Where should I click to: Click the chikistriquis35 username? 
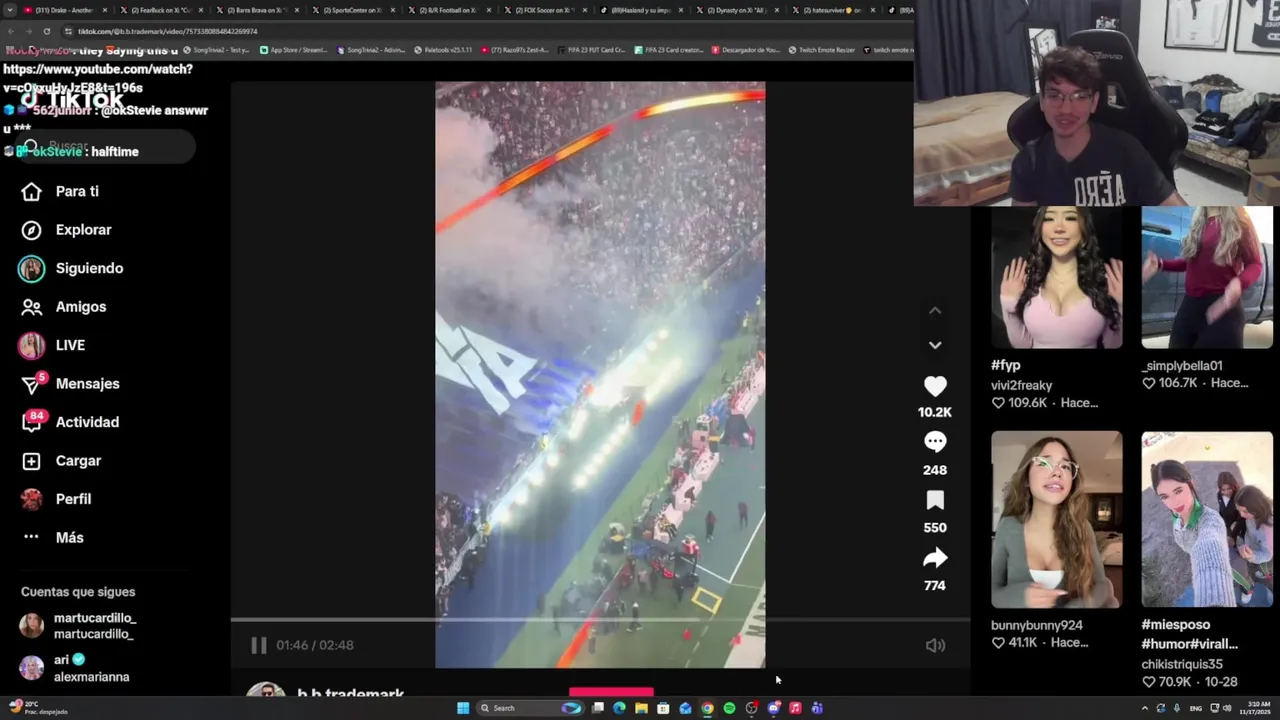(x=1182, y=664)
